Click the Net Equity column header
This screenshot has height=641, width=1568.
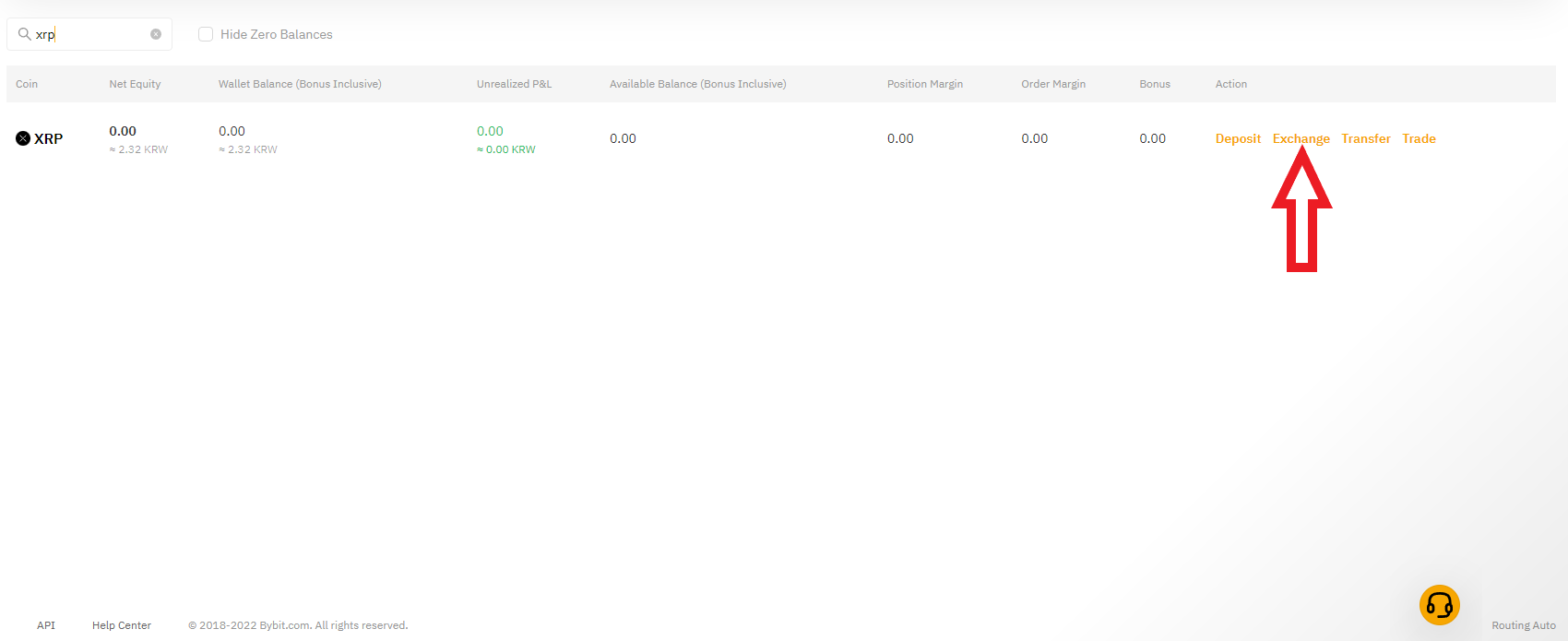pyautogui.click(x=135, y=84)
